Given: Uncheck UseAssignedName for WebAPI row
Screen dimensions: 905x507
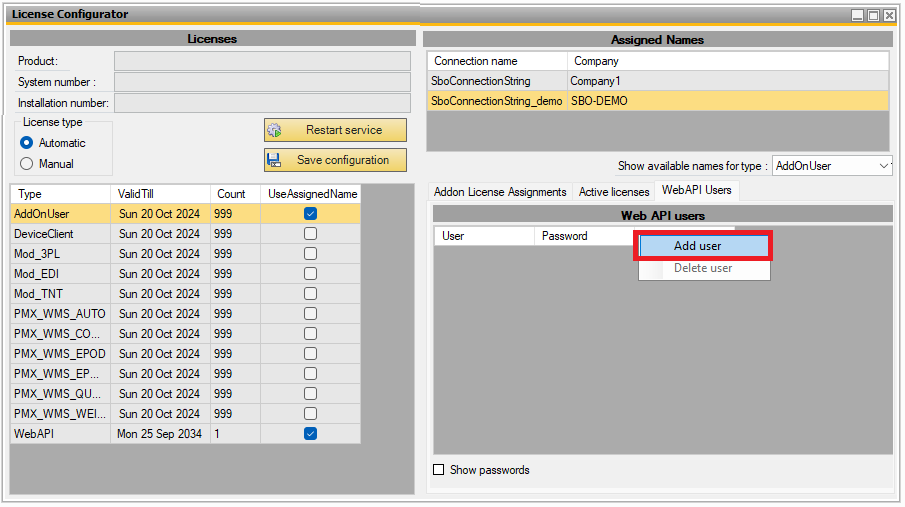Looking at the screenshot, I should (x=310, y=434).
